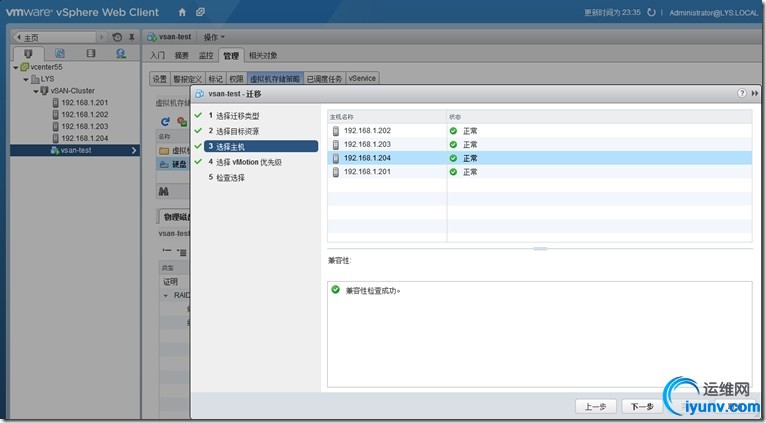Open navigator history clock icon

click(117, 37)
